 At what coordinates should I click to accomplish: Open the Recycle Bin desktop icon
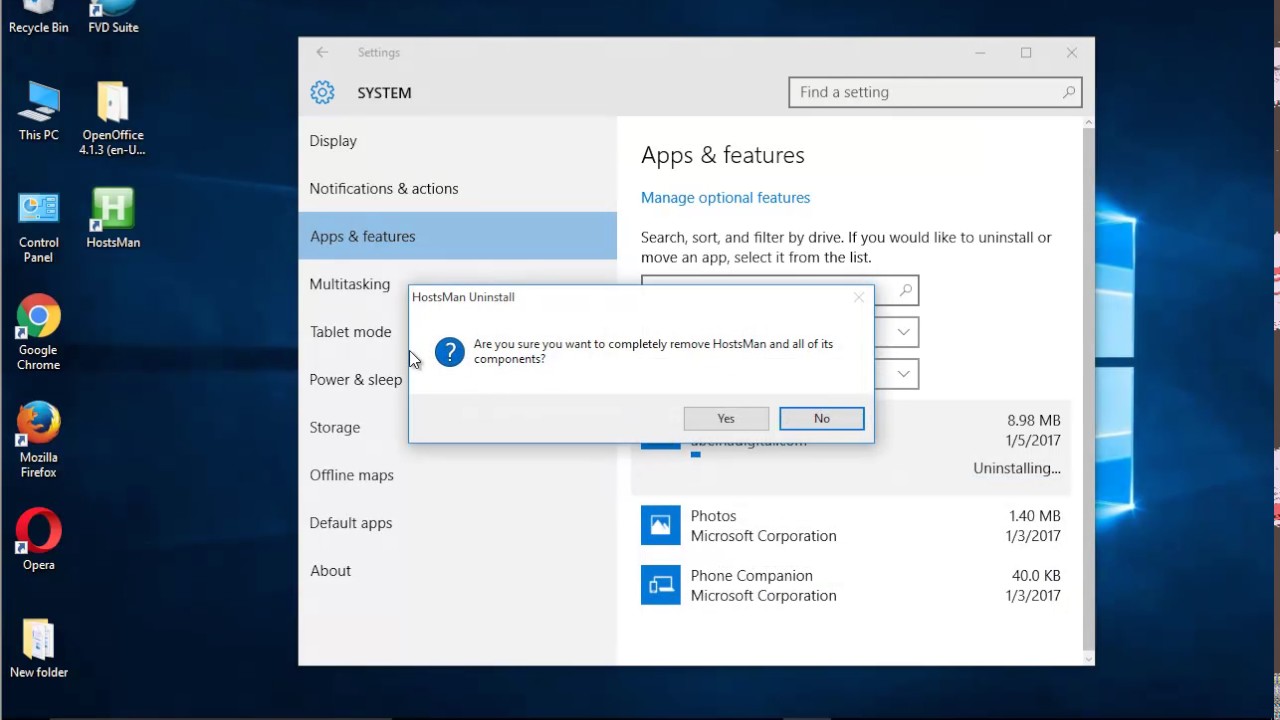[38, 17]
